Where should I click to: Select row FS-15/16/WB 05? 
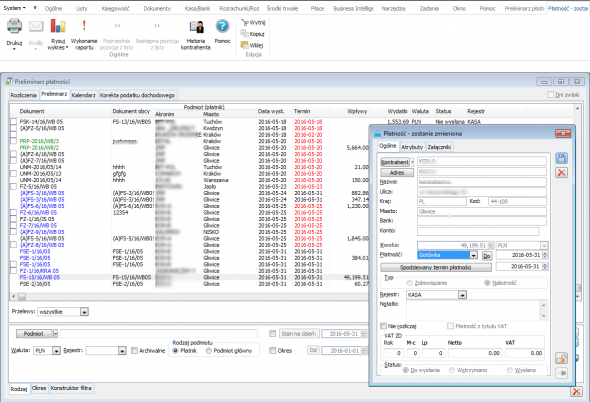click(189, 277)
